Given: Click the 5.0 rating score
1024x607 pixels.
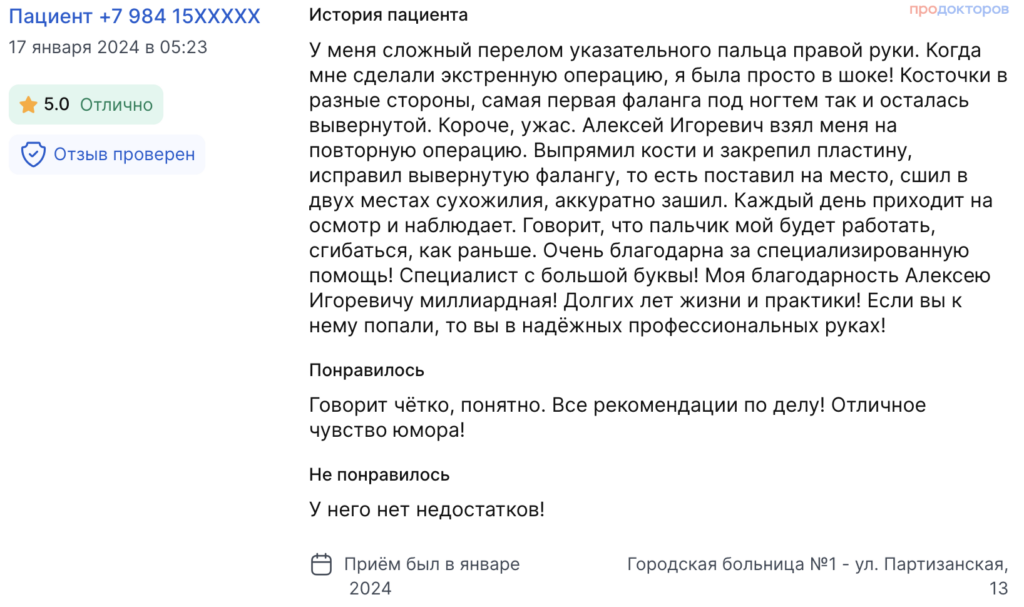Looking at the screenshot, I should coord(56,105).
